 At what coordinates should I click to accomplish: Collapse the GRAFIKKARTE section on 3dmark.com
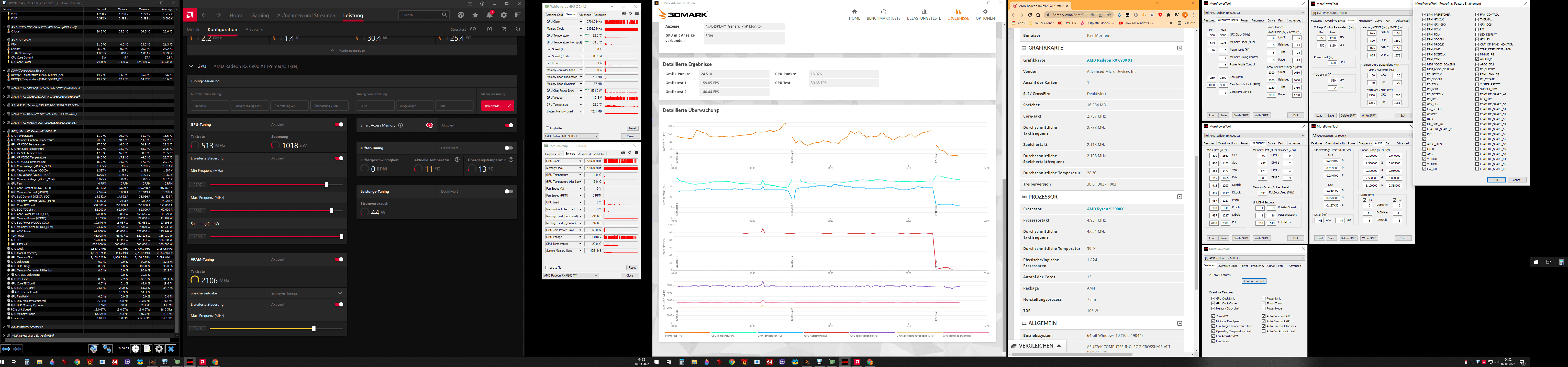coord(1180,48)
